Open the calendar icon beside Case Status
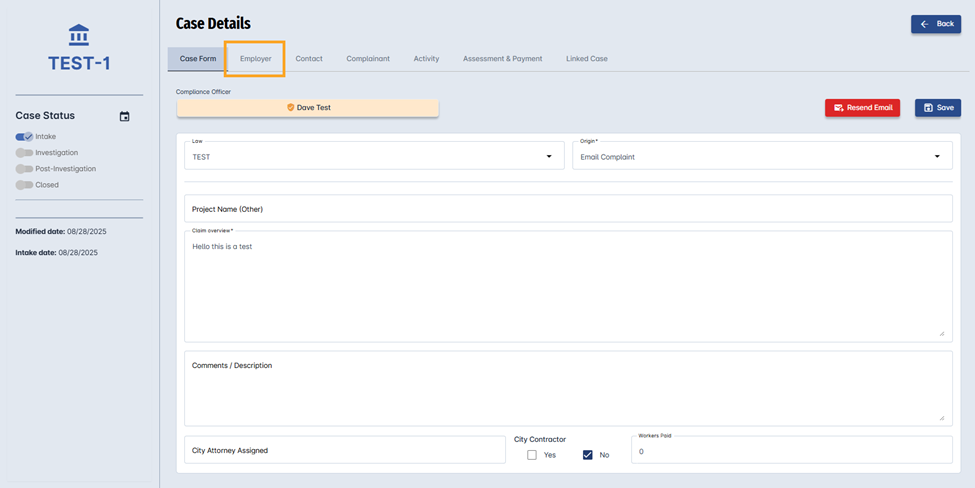 tap(124, 116)
